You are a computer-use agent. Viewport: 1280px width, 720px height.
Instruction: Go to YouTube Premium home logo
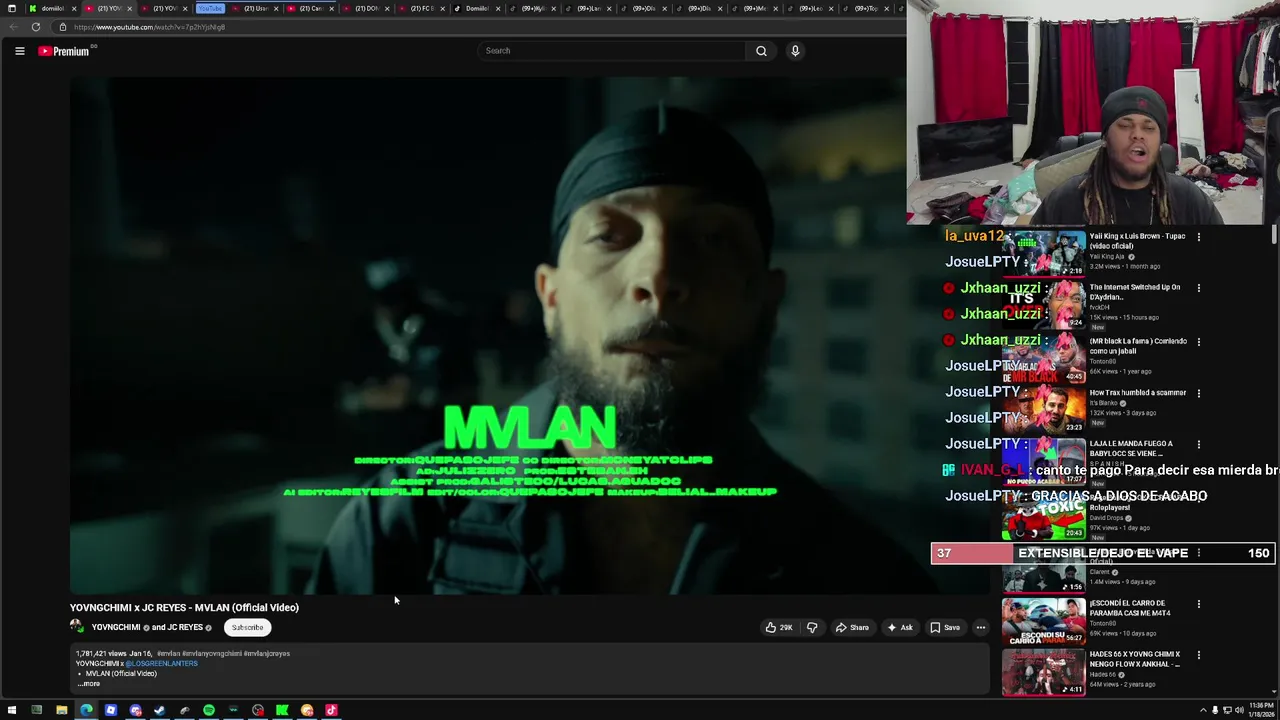click(64, 51)
